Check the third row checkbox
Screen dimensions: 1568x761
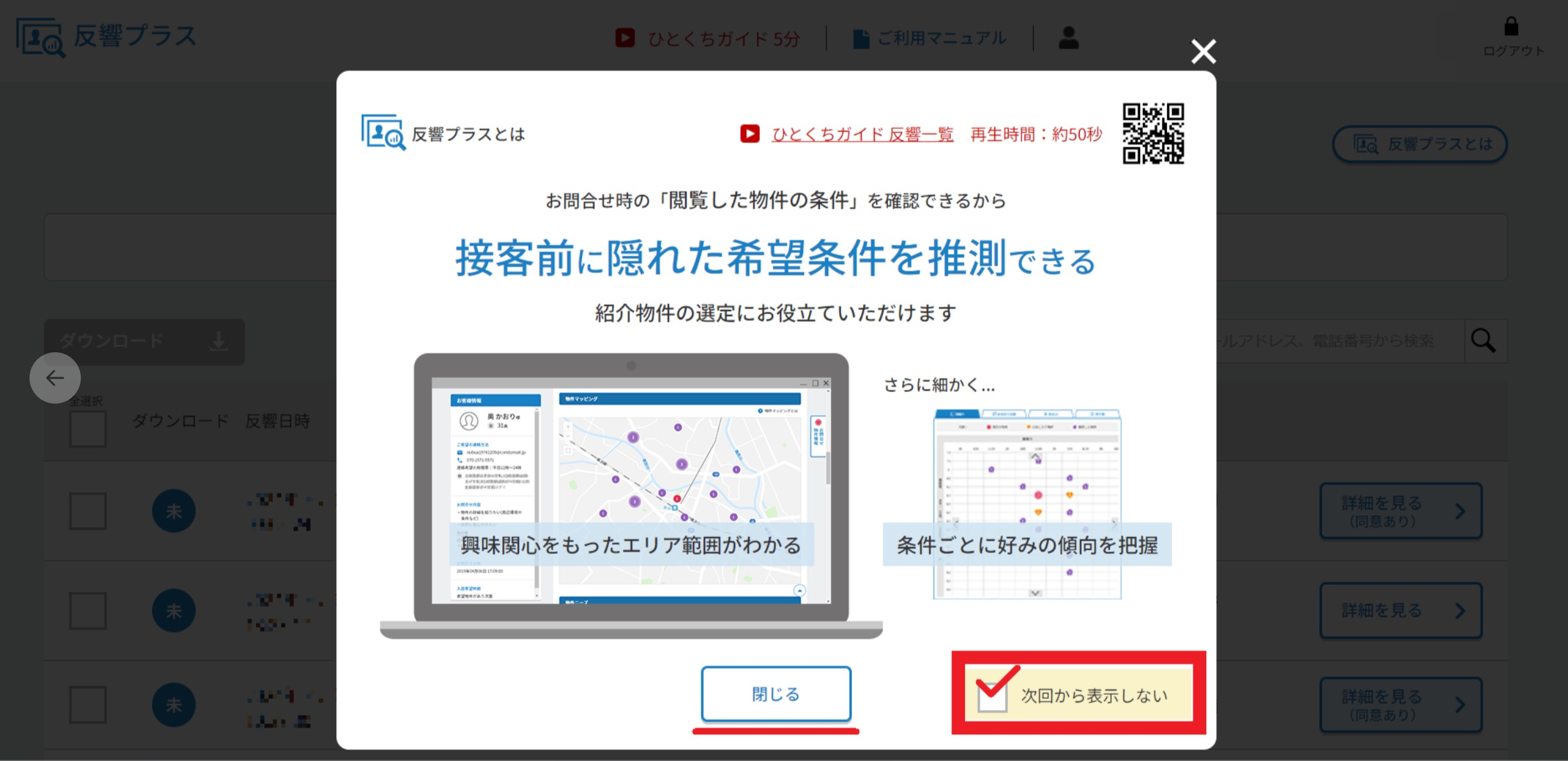[88, 705]
